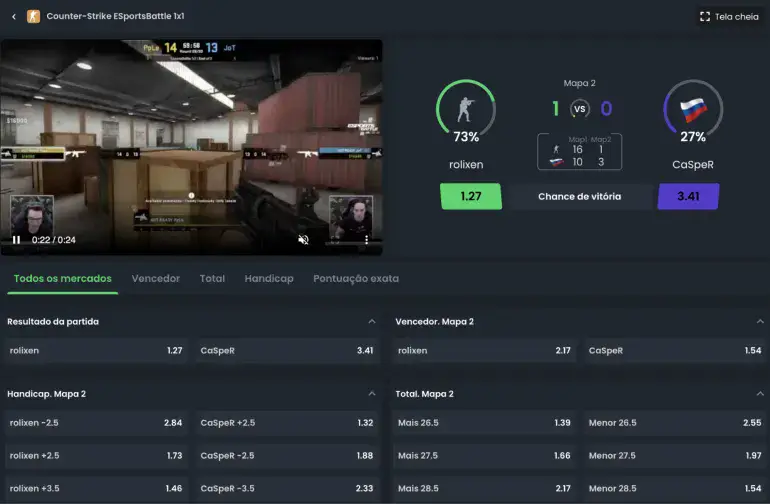Go back using the left arrow

point(14,17)
